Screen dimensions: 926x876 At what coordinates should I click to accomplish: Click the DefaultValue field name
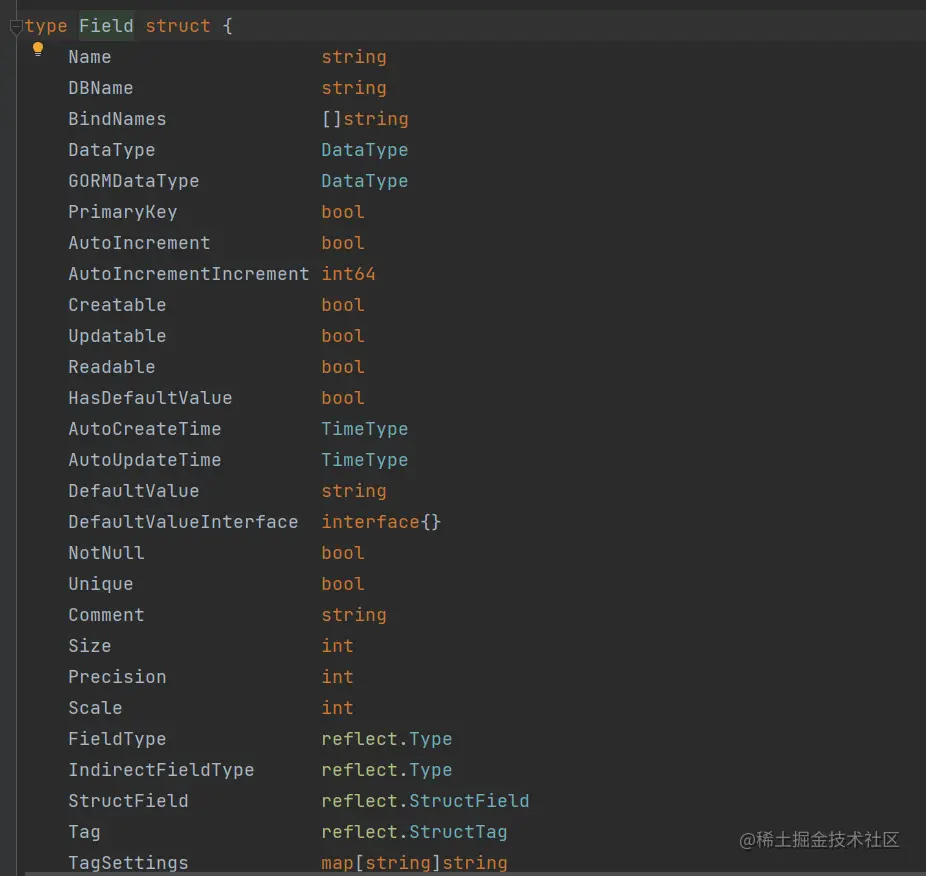pyautogui.click(x=134, y=491)
